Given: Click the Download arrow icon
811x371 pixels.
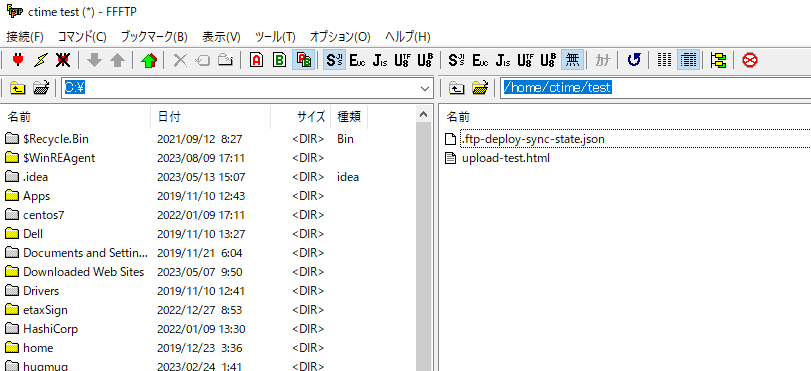Looking at the screenshot, I should [95, 61].
